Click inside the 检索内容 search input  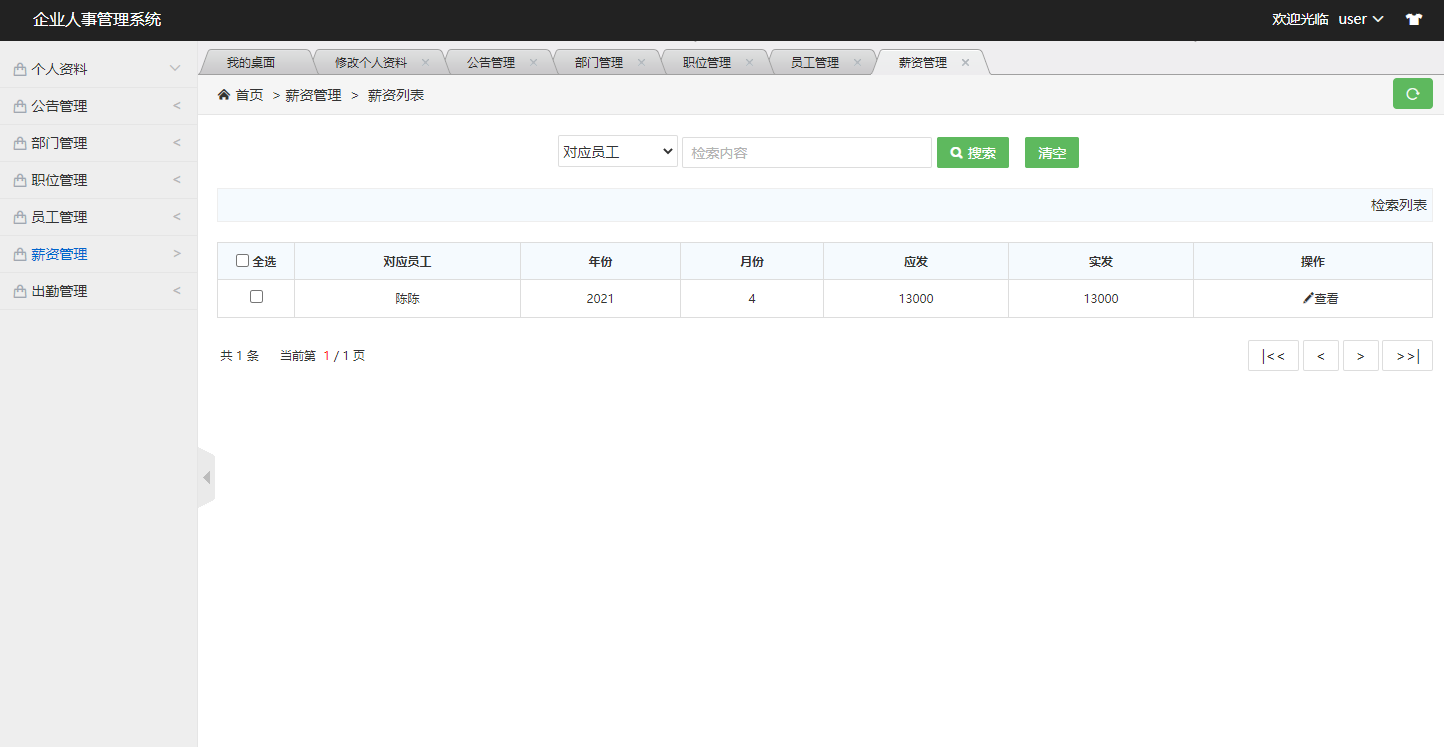tap(806, 152)
